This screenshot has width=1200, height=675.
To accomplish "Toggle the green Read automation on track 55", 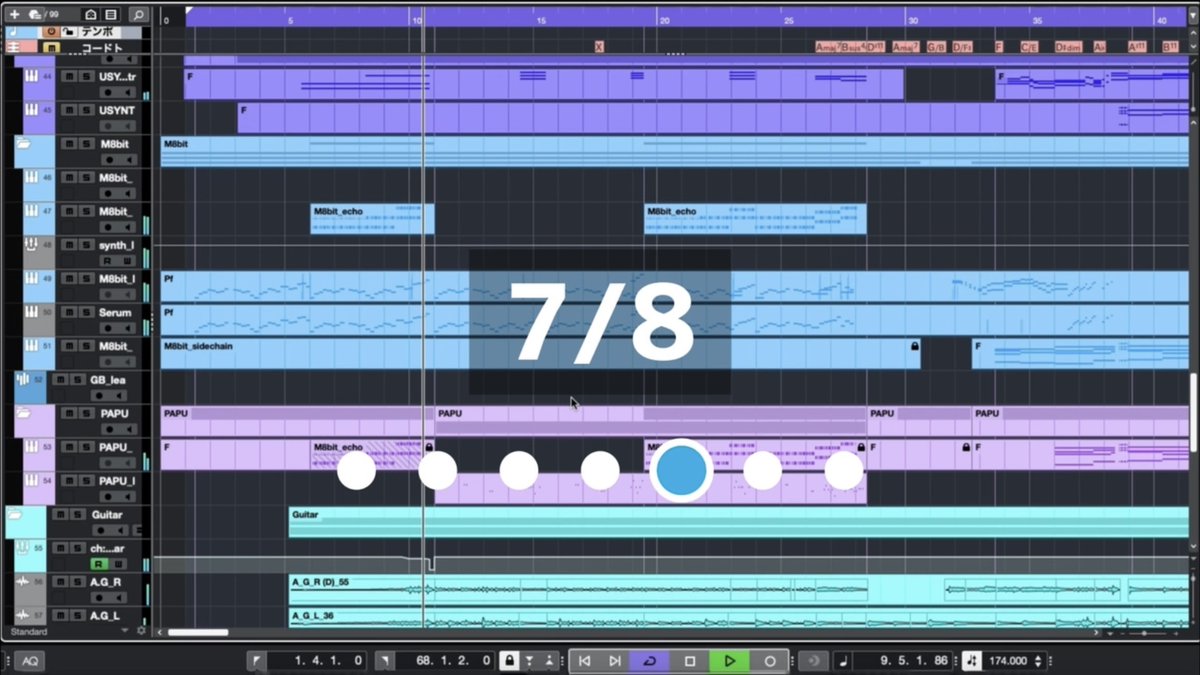I will click(100, 564).
